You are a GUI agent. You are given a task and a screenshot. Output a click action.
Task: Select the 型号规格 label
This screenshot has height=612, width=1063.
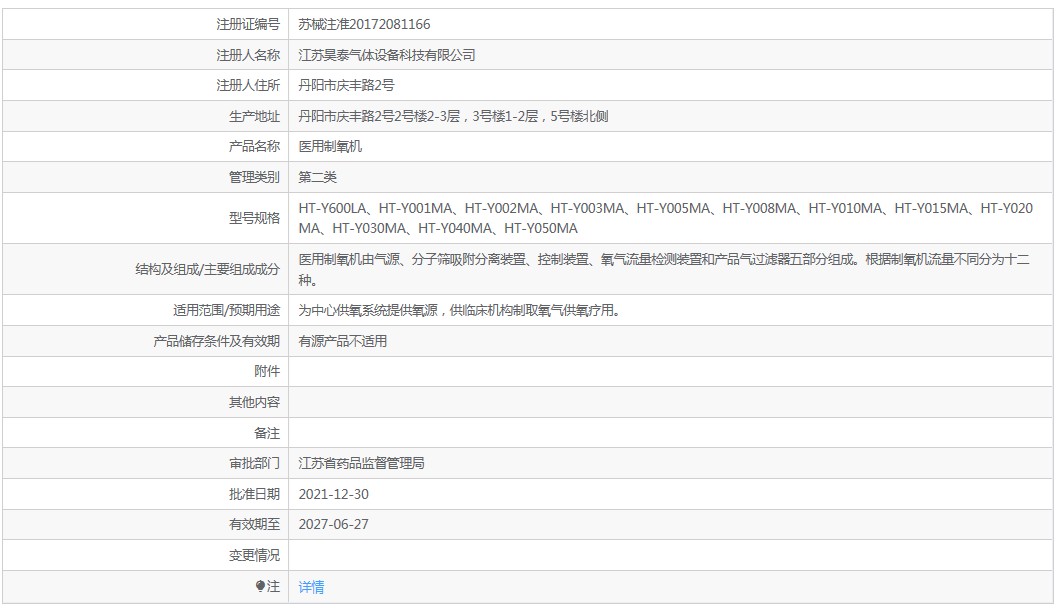point(254,218)
